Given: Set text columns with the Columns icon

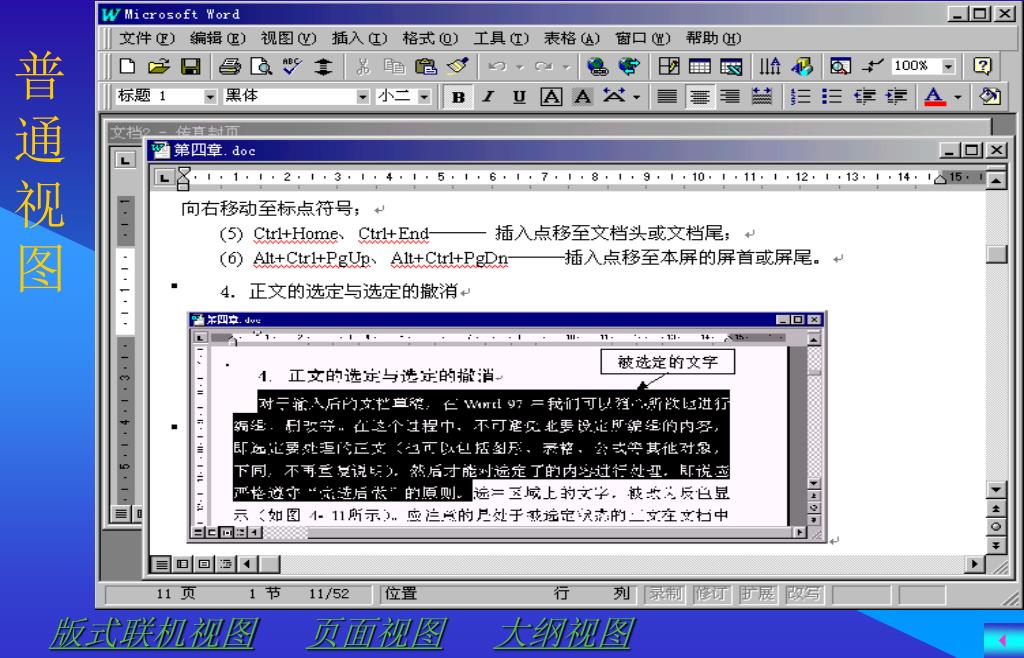Looking at the screenshot, I should coord(770,66).
